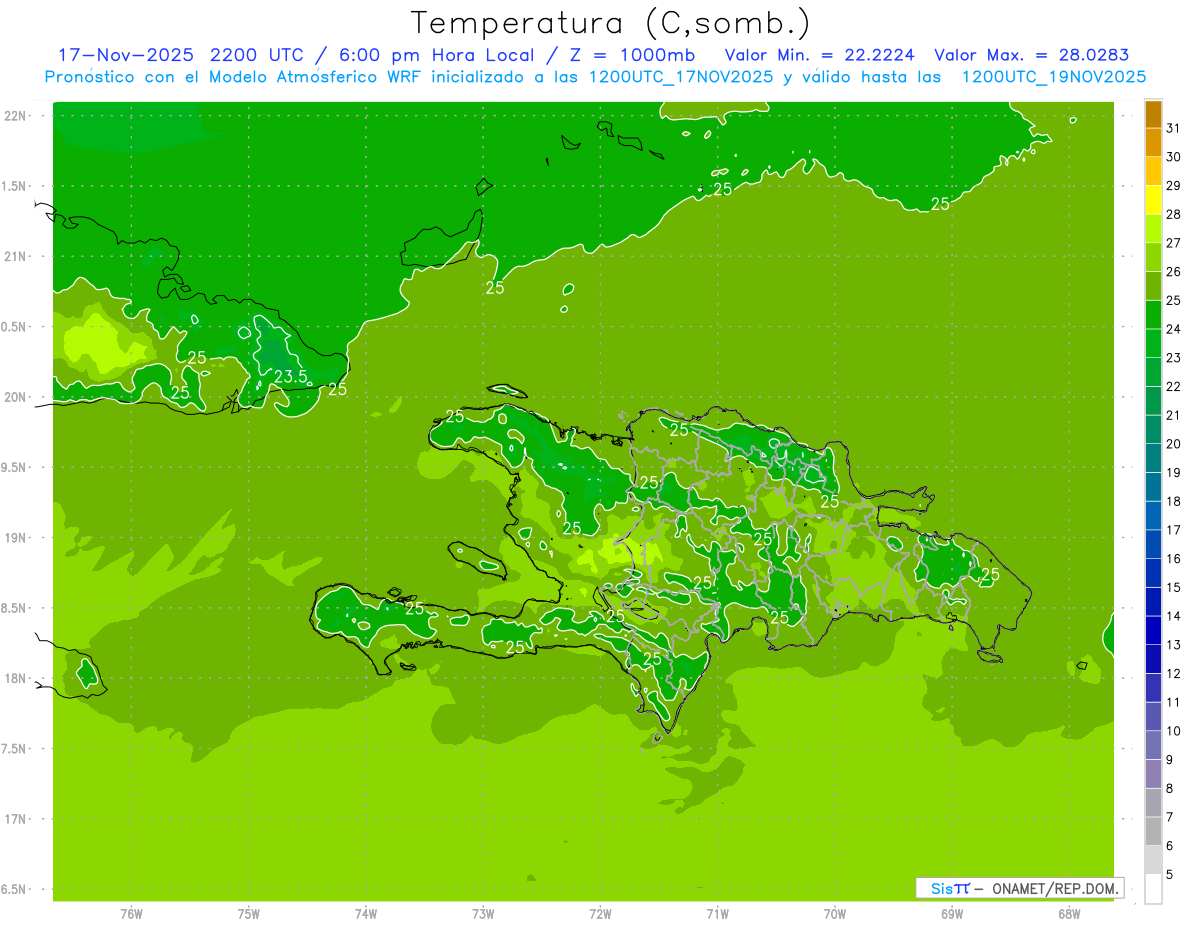Click the color scale value '5'
This screenshot has height=927, width=1200.
click(x=1170, y=875)
